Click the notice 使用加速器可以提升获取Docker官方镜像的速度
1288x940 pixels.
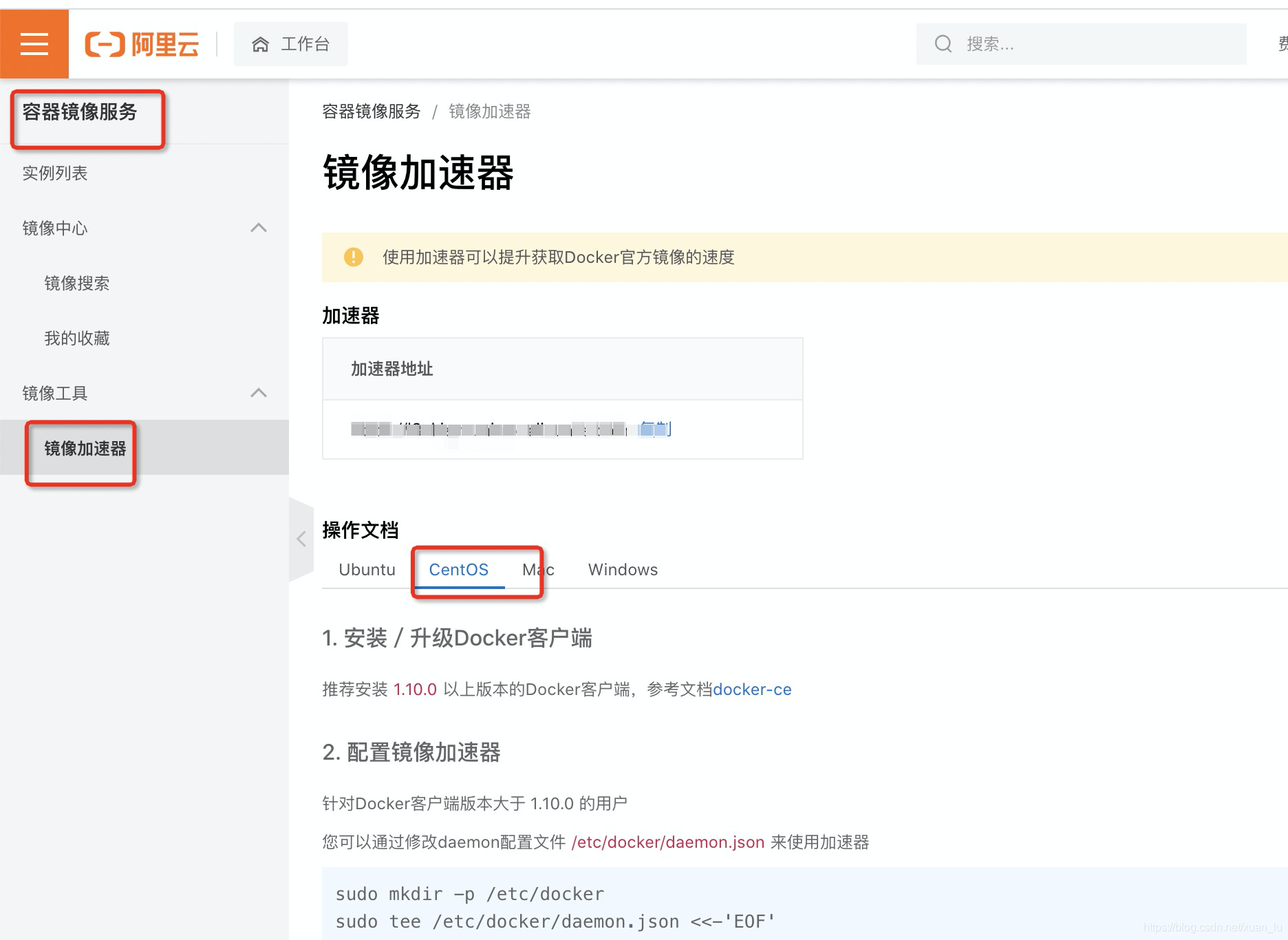pyautogui.click(x=559, y=257)
